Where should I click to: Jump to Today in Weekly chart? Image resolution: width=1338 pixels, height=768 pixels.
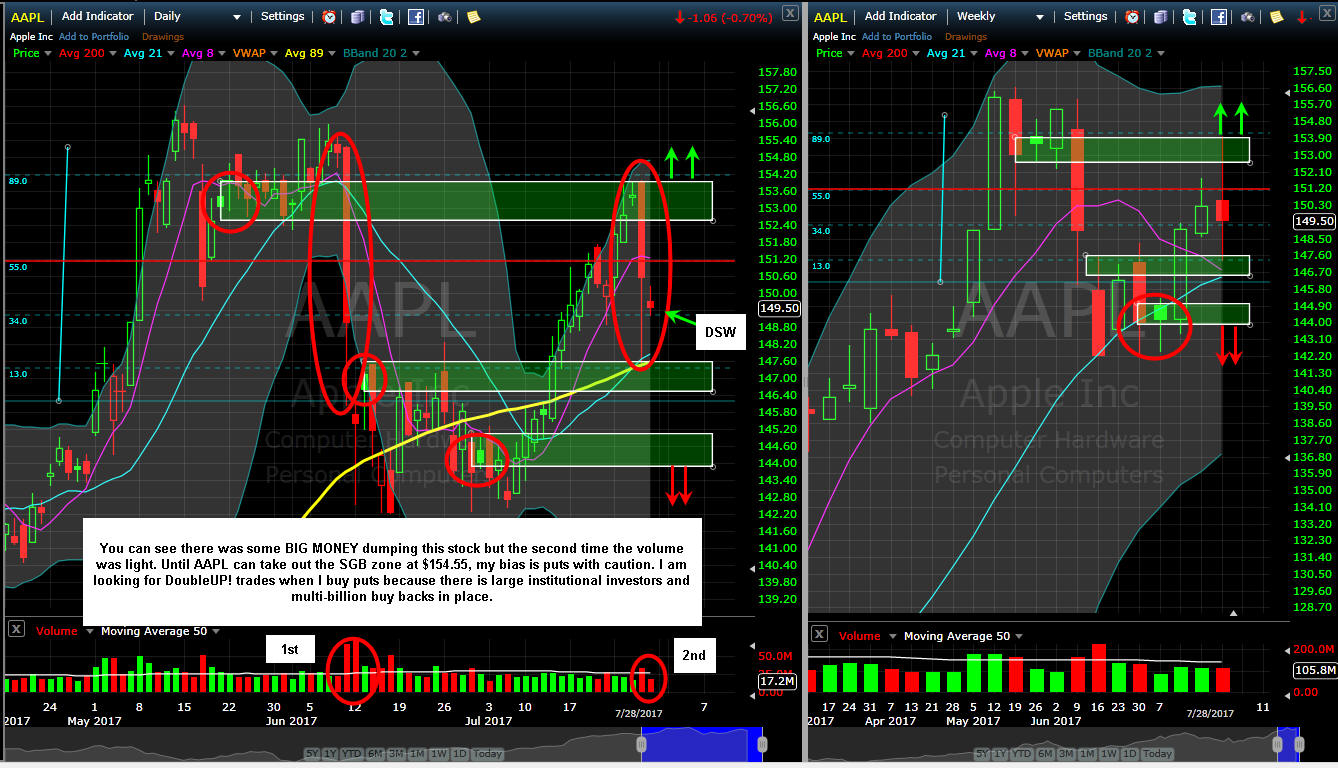coord(1158,754)
